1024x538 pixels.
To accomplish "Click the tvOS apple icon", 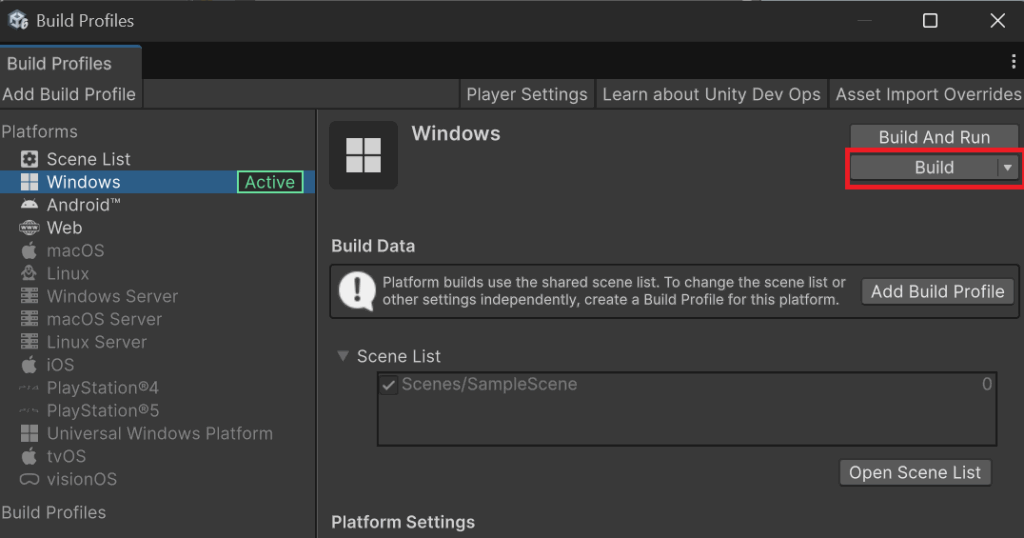I will [29, 456].
